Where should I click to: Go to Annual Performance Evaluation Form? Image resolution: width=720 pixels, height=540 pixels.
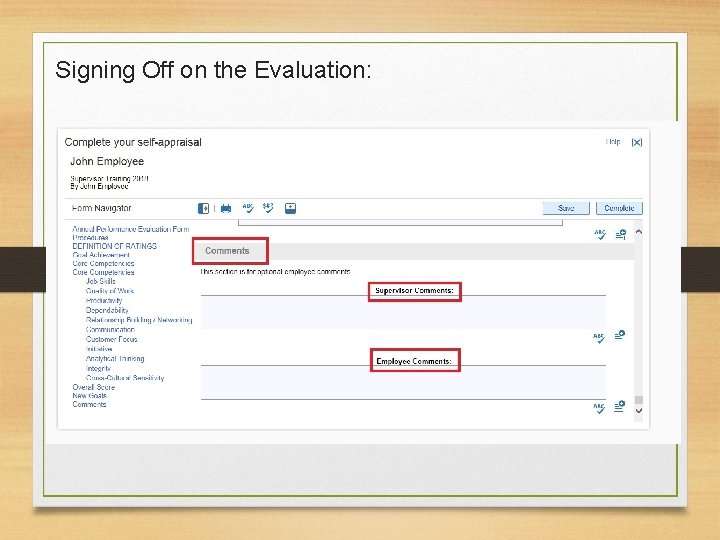[130, 229]
